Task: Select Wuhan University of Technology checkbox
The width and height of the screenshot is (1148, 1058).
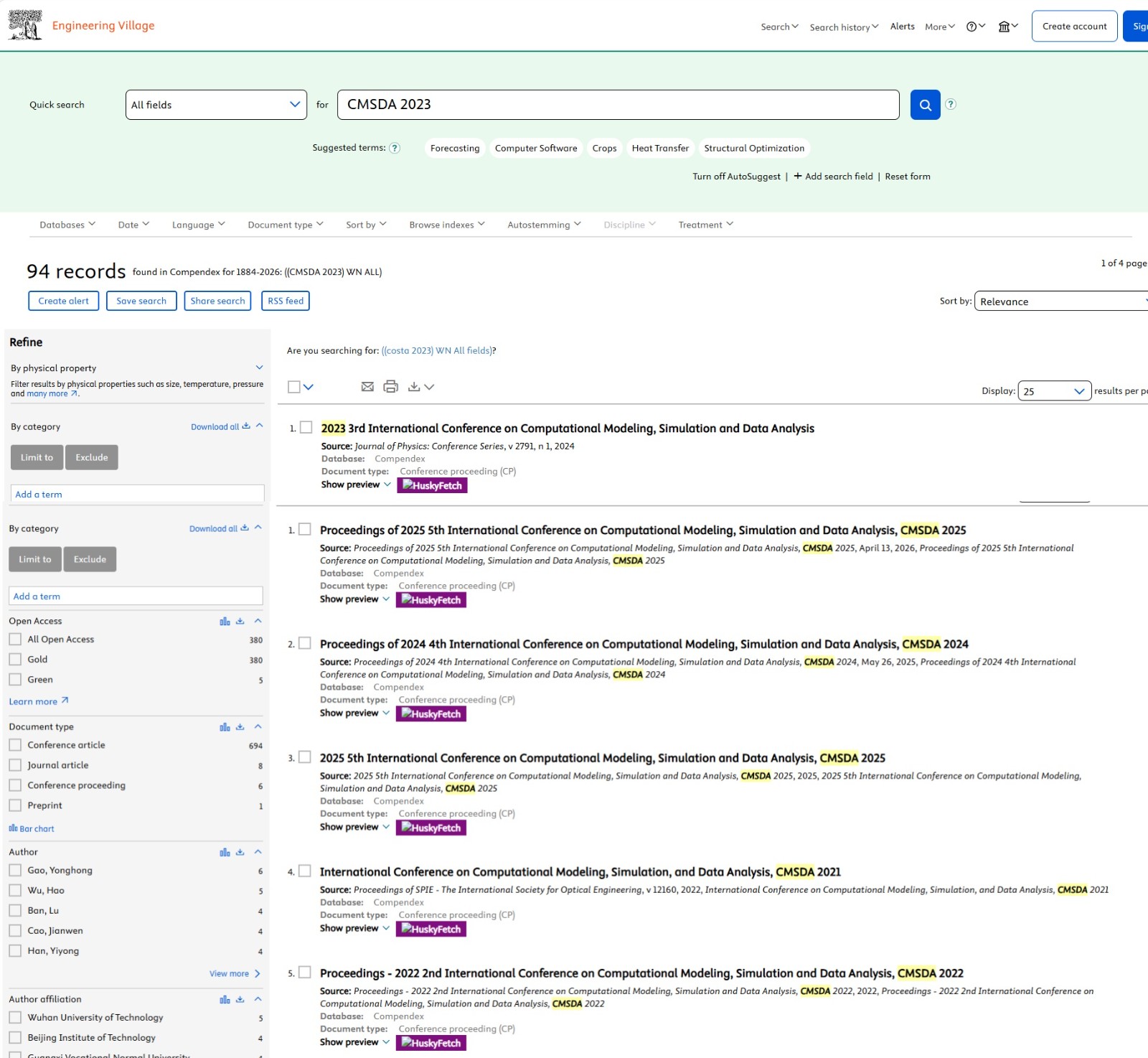Action: 15,1018
